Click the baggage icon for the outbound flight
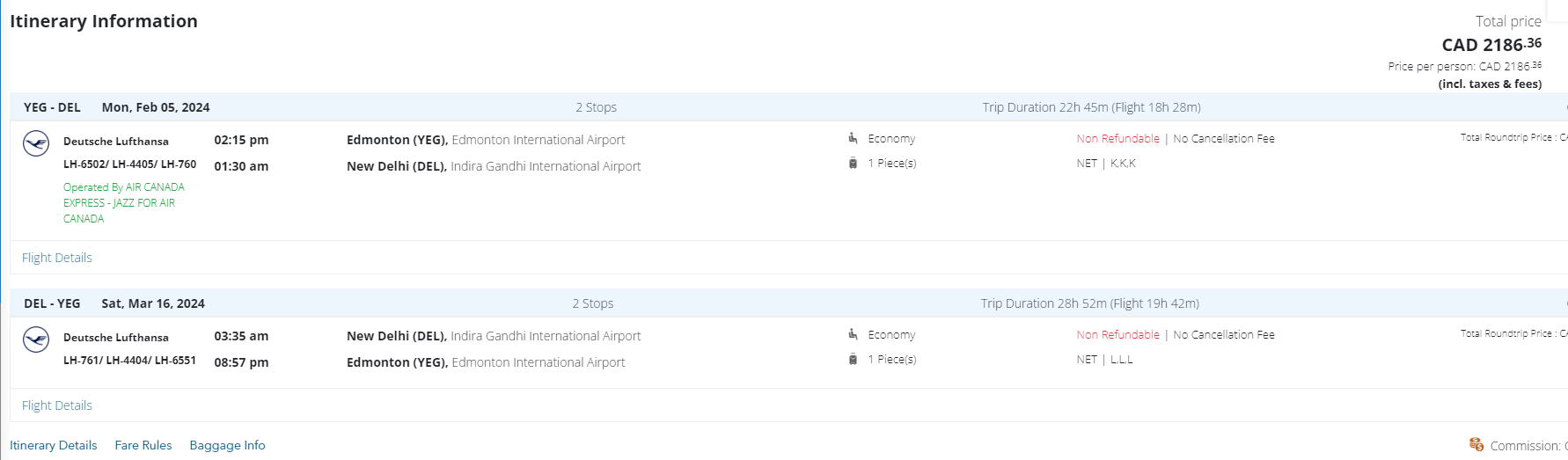Viewport: 1568px width, 460px height. [x=853, y=163]
